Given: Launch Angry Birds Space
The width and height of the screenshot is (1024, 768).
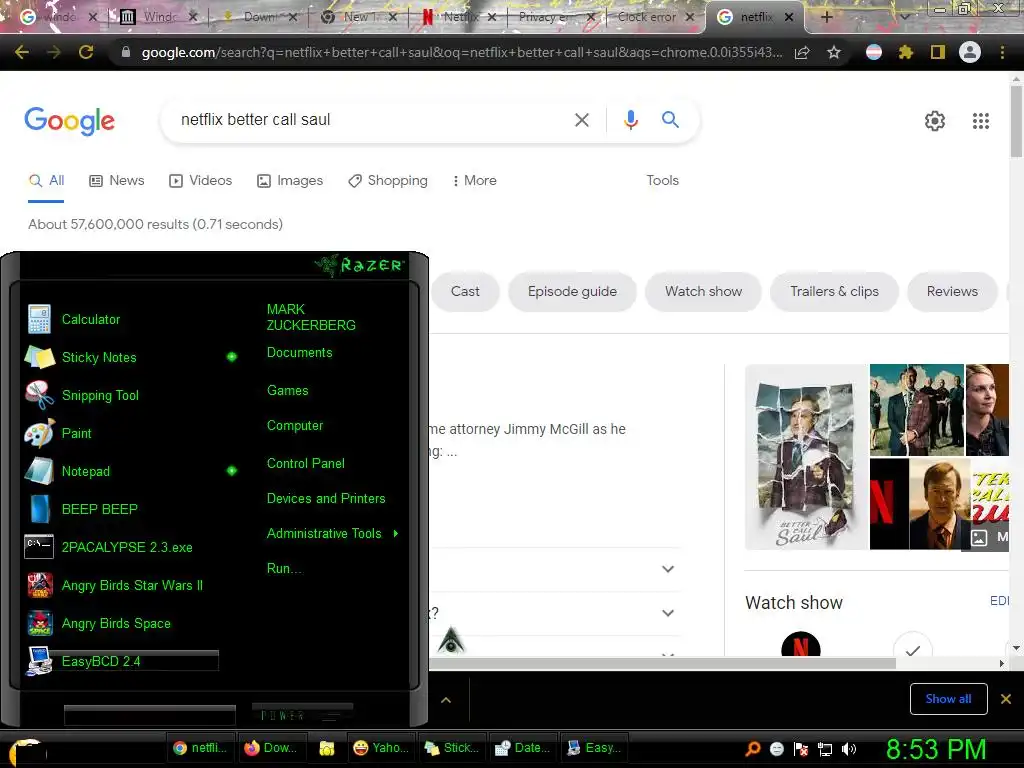Looking at the screenshot, I should 116,623.
